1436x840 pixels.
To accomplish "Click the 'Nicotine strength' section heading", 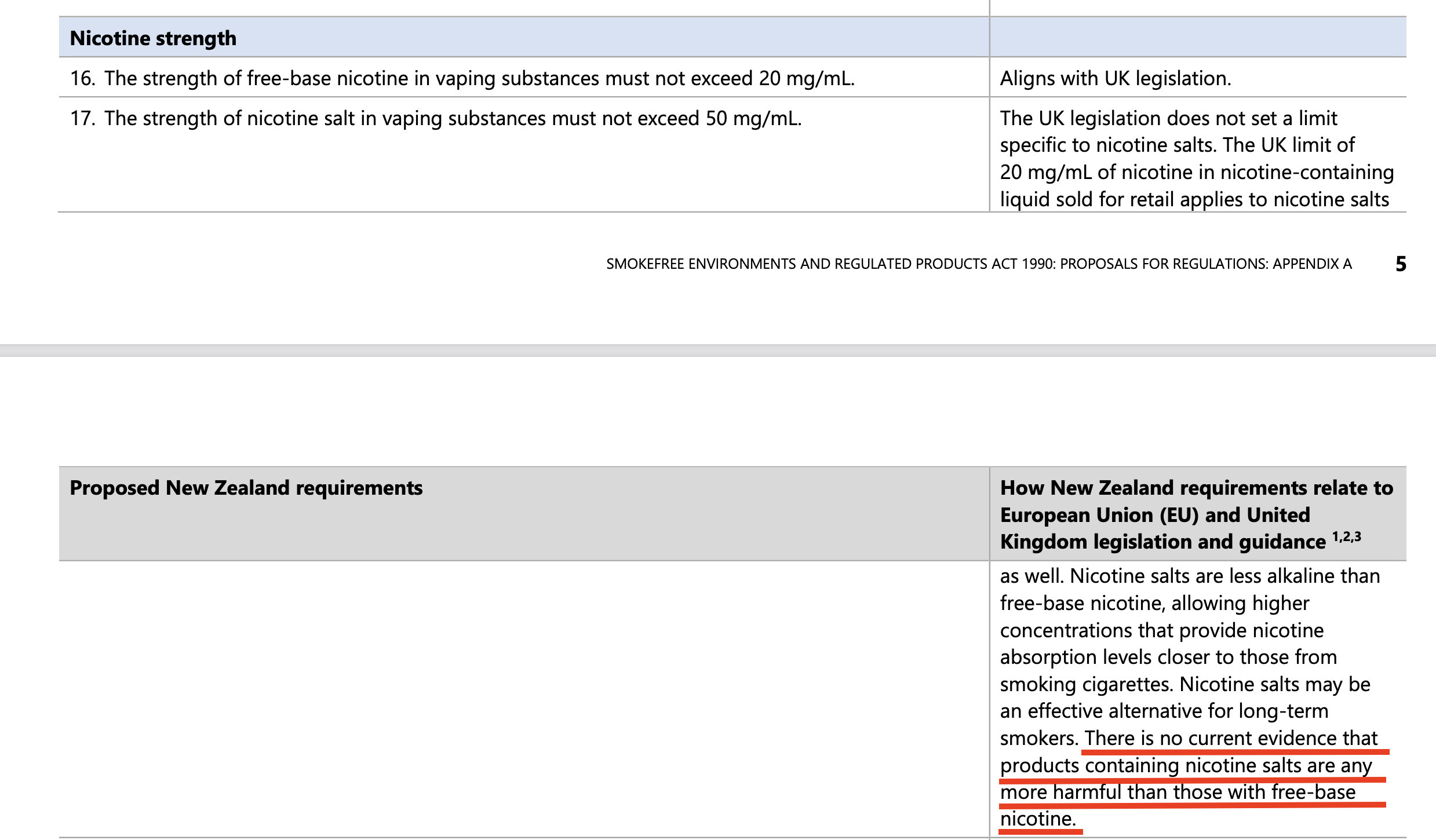I will (153, 38).
